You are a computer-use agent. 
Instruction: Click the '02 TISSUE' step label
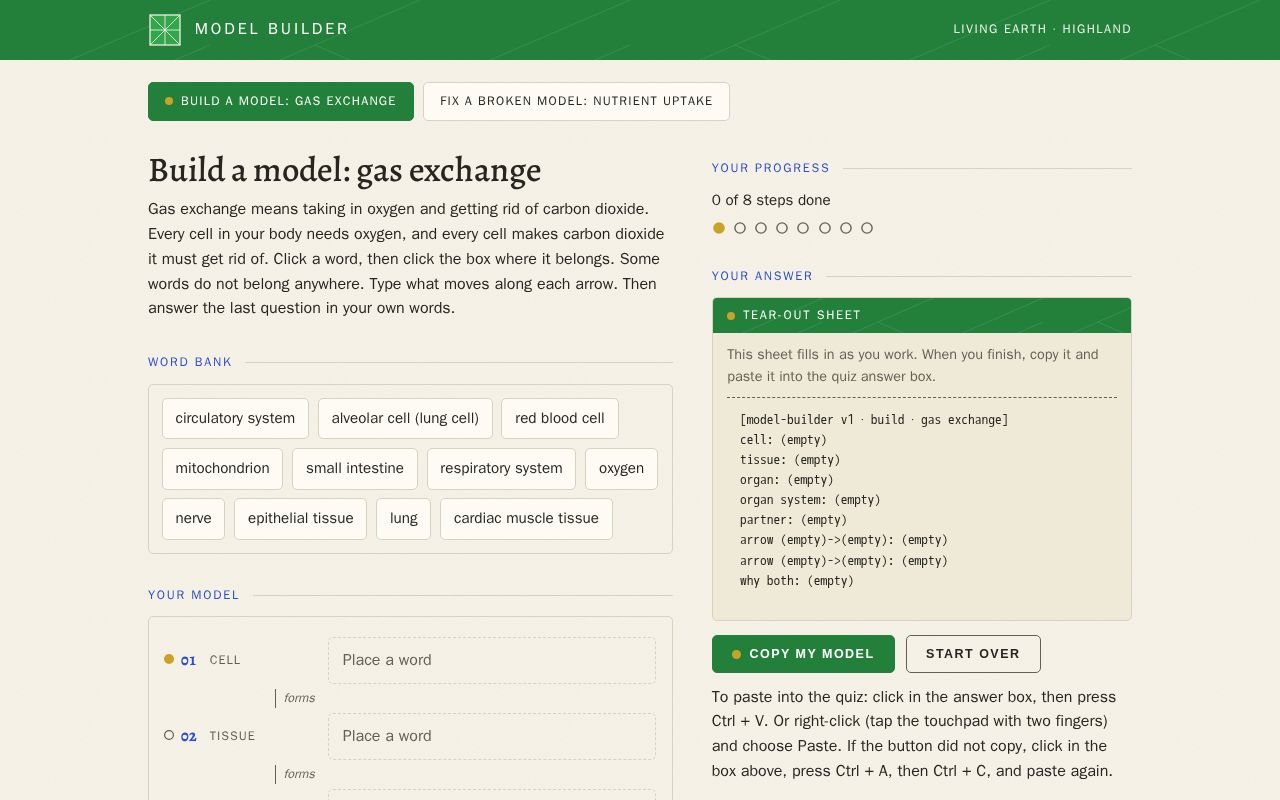tap(218, 736)
